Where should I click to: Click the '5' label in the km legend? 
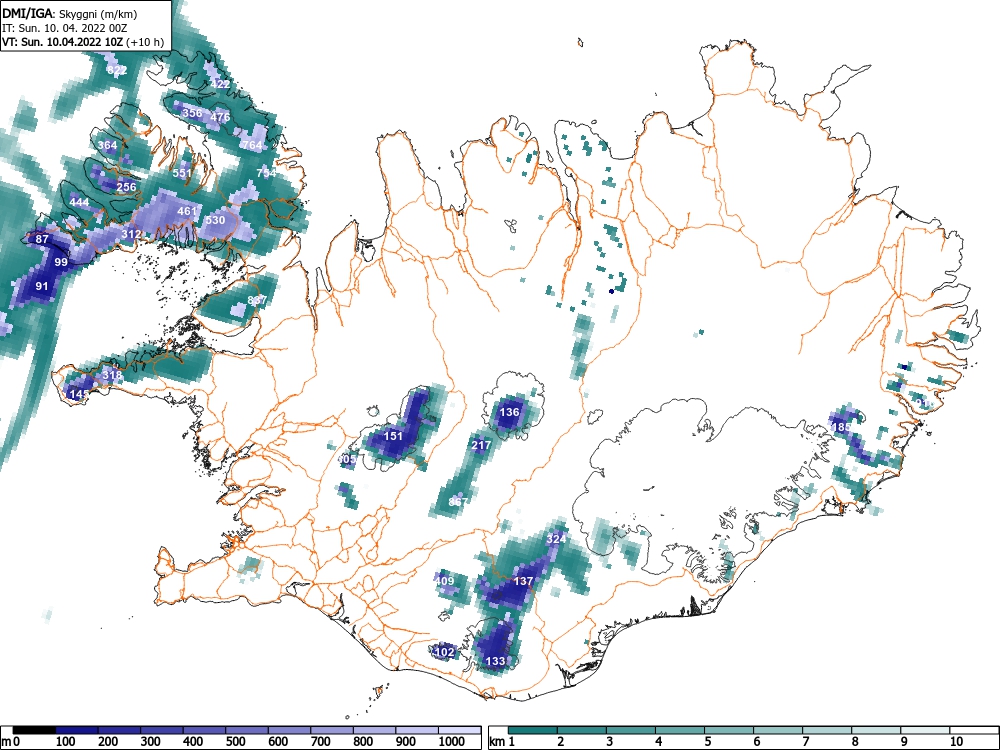coord(707,742)
